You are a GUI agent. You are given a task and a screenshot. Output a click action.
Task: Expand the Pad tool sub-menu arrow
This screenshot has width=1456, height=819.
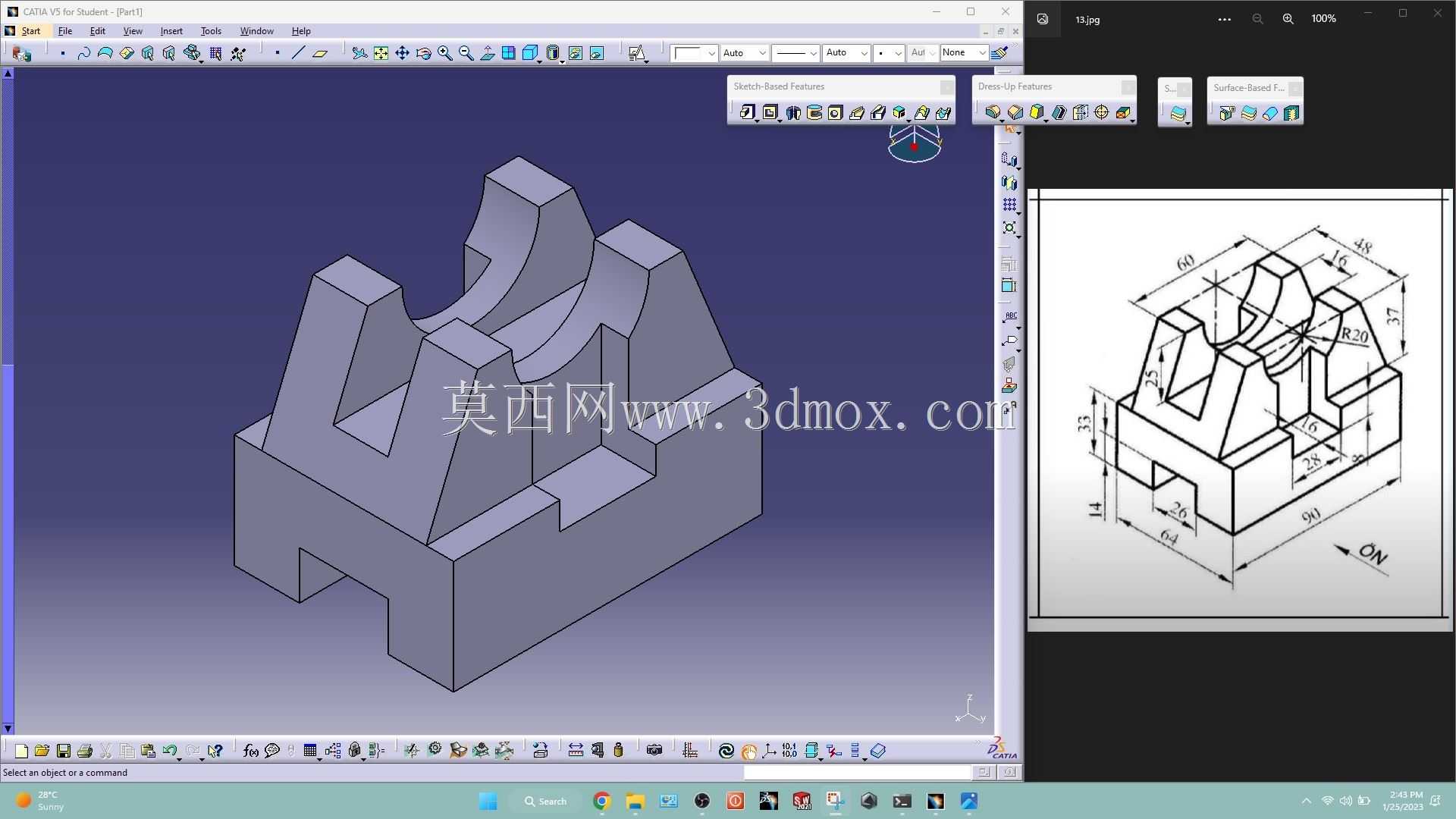tap(757, 121)
